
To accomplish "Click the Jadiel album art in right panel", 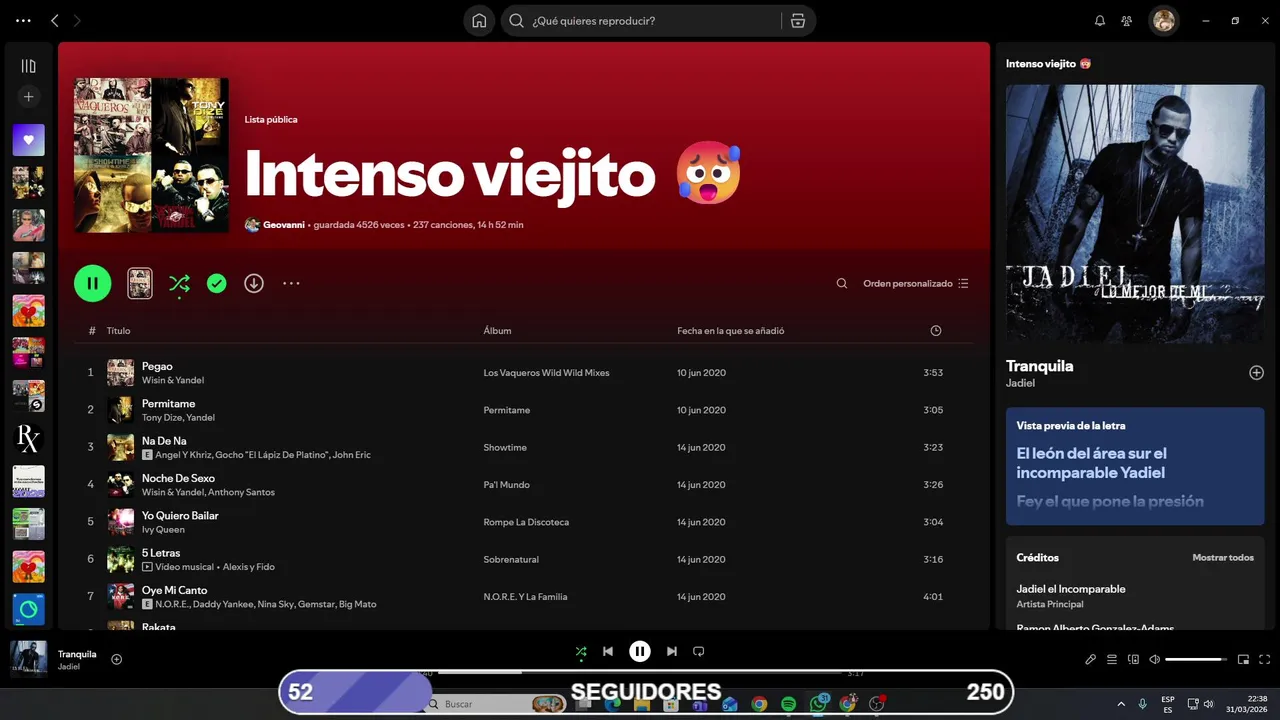I will (1135, 214).
